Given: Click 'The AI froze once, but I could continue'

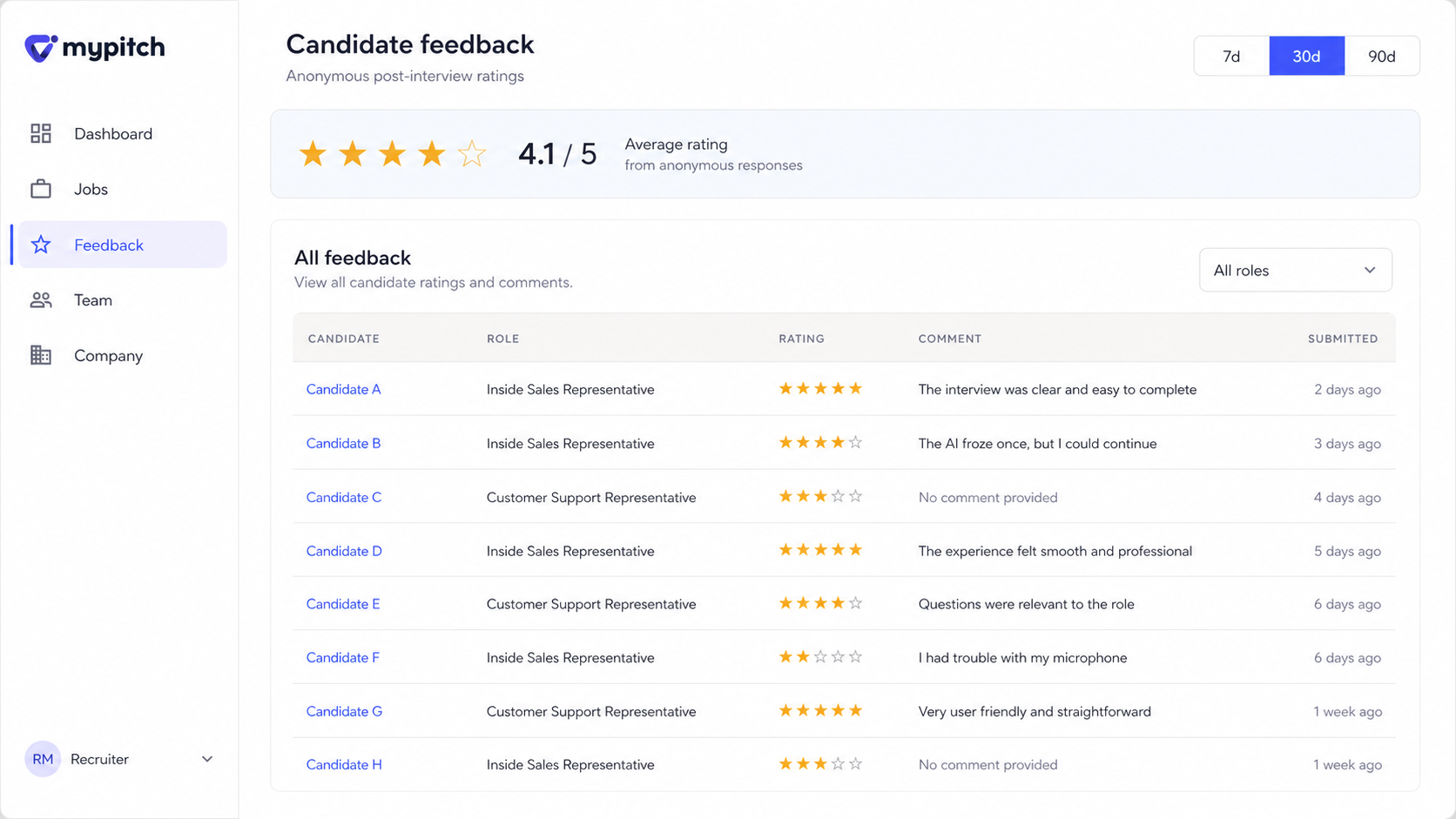Looking at the screenshot, I should [1037, 443].
